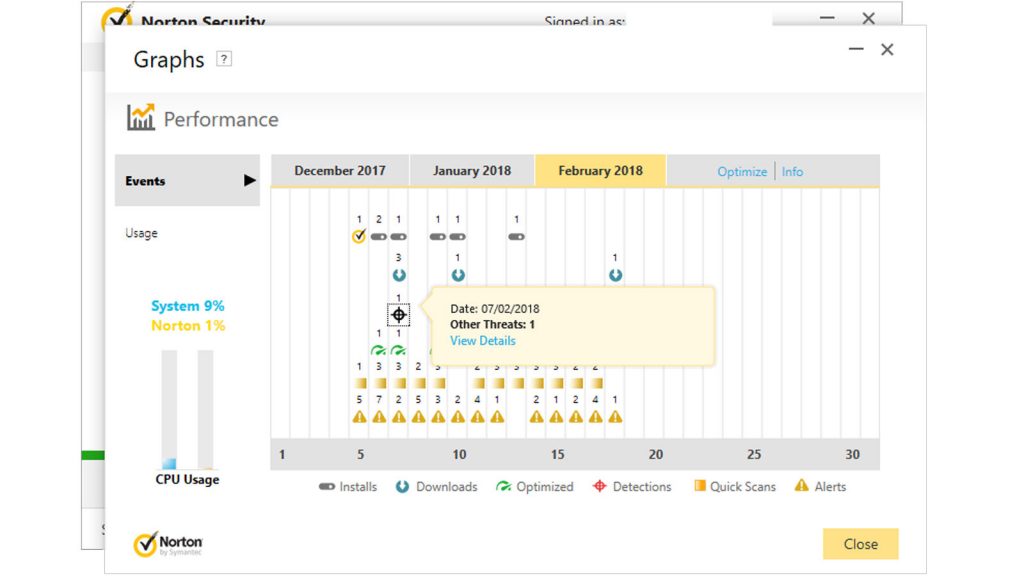Open the alert triangle on day 18

pyautogui.click(x=615, y=416)
